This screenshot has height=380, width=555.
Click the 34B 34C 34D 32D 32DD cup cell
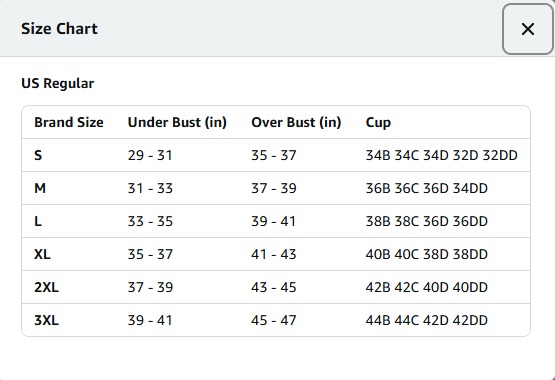pyautogui.click(x=441, y=155)
